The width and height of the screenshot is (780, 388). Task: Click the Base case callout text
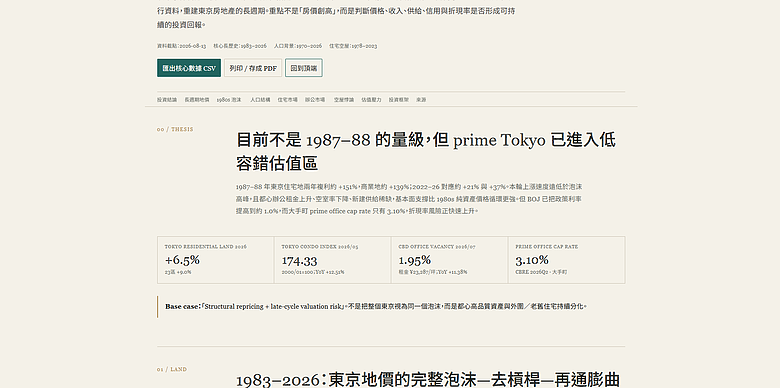point(376,307)
